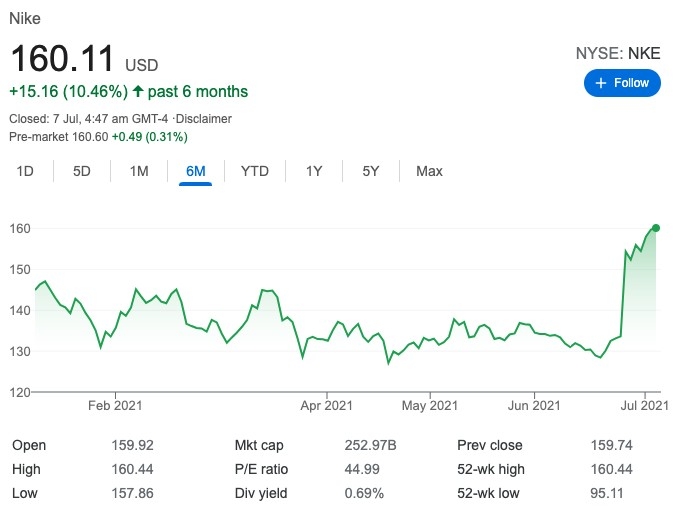Click the May 2021 axis label

point(430,406)
